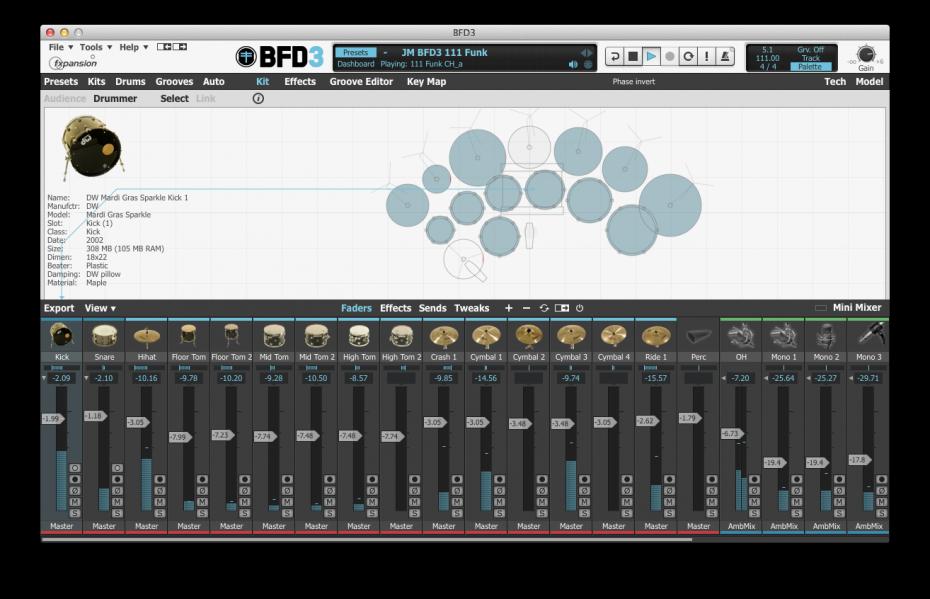Click the Hihat fader handle
The height and width of the screenshot is (599, 930).
[x=138, y=423]
